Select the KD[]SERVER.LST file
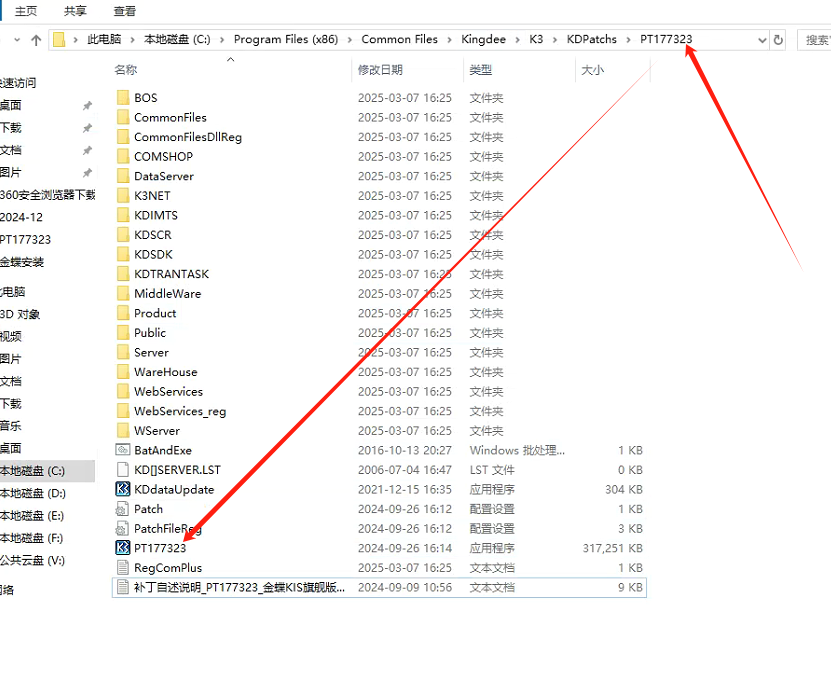 click(177, 469)
